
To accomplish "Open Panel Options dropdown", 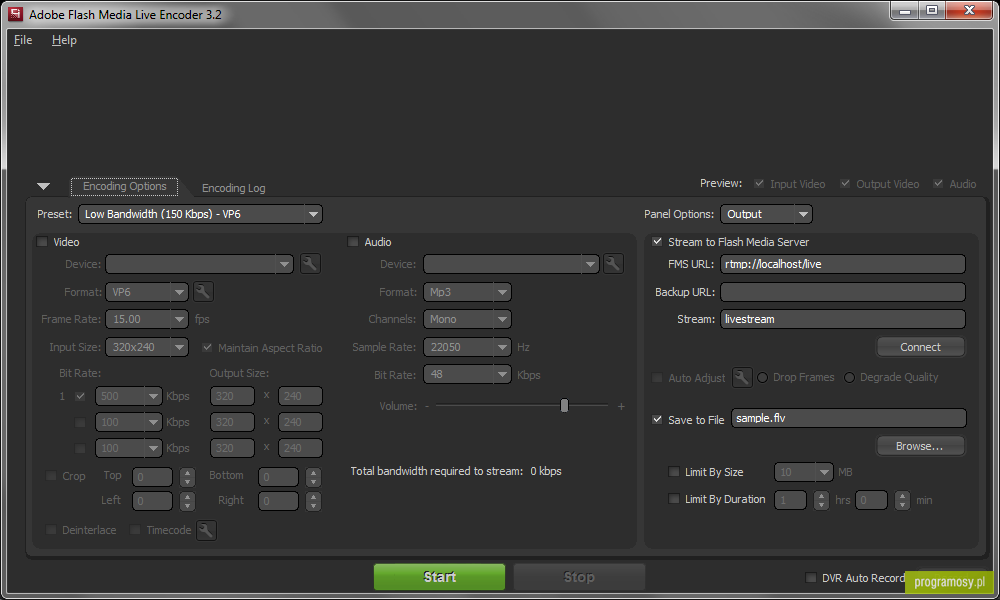I will (x=766, y=214).
